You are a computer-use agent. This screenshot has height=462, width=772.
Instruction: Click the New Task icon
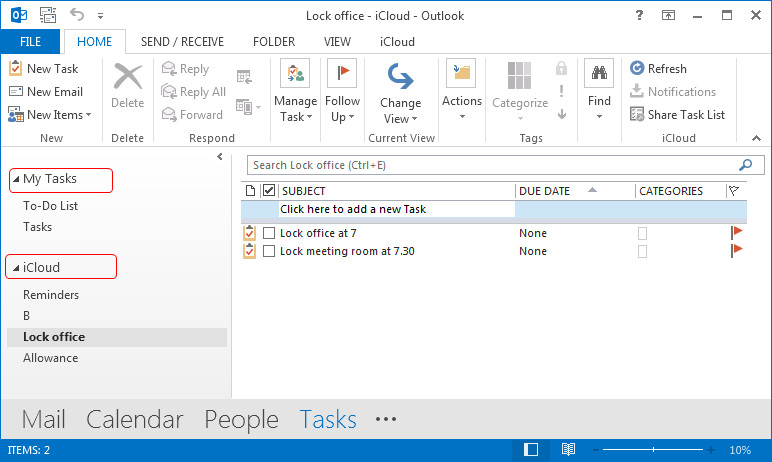[16, 69]
